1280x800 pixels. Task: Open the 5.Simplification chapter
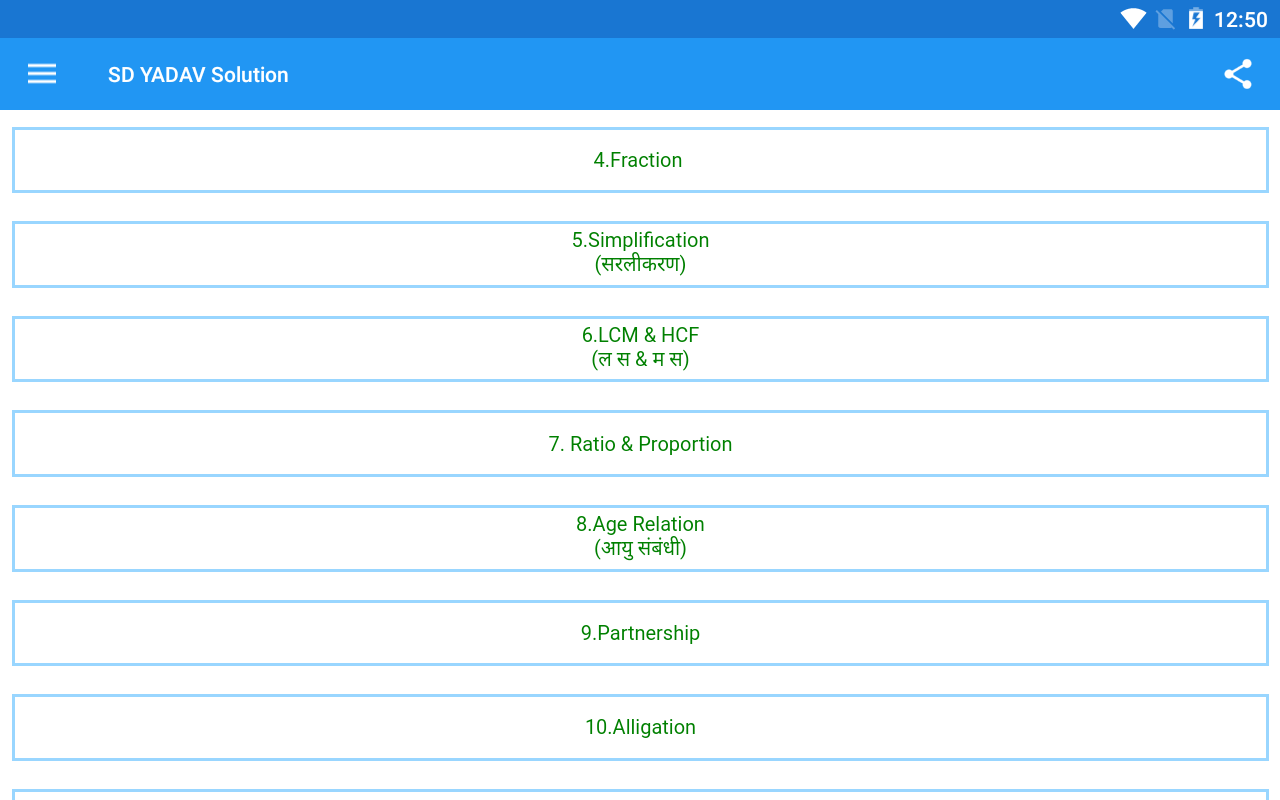(640, 254)
